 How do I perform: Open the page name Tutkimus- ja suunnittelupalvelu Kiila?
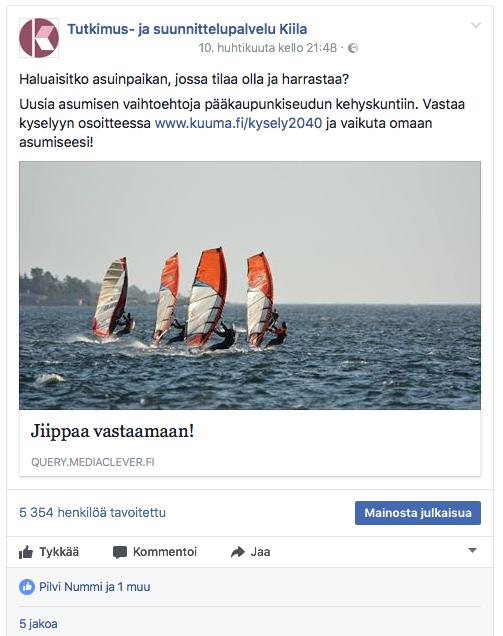point(187,29)
